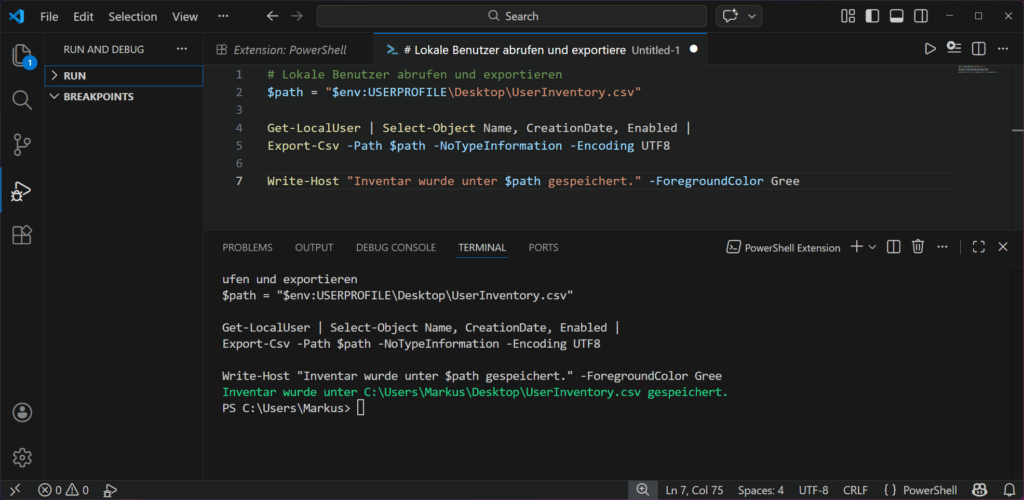Click the Write-Host text in editor line 7
Viewport: 1024px width, 500px height.
[x=303, y=181]
